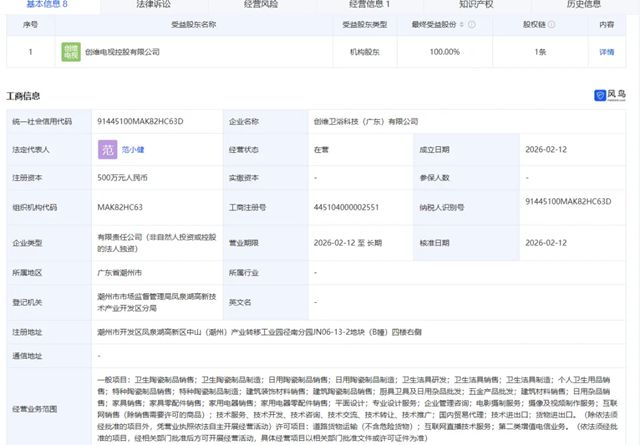Sort by 最终受益股份 arrows
The image size is (640, 445).
click(462, 24)
